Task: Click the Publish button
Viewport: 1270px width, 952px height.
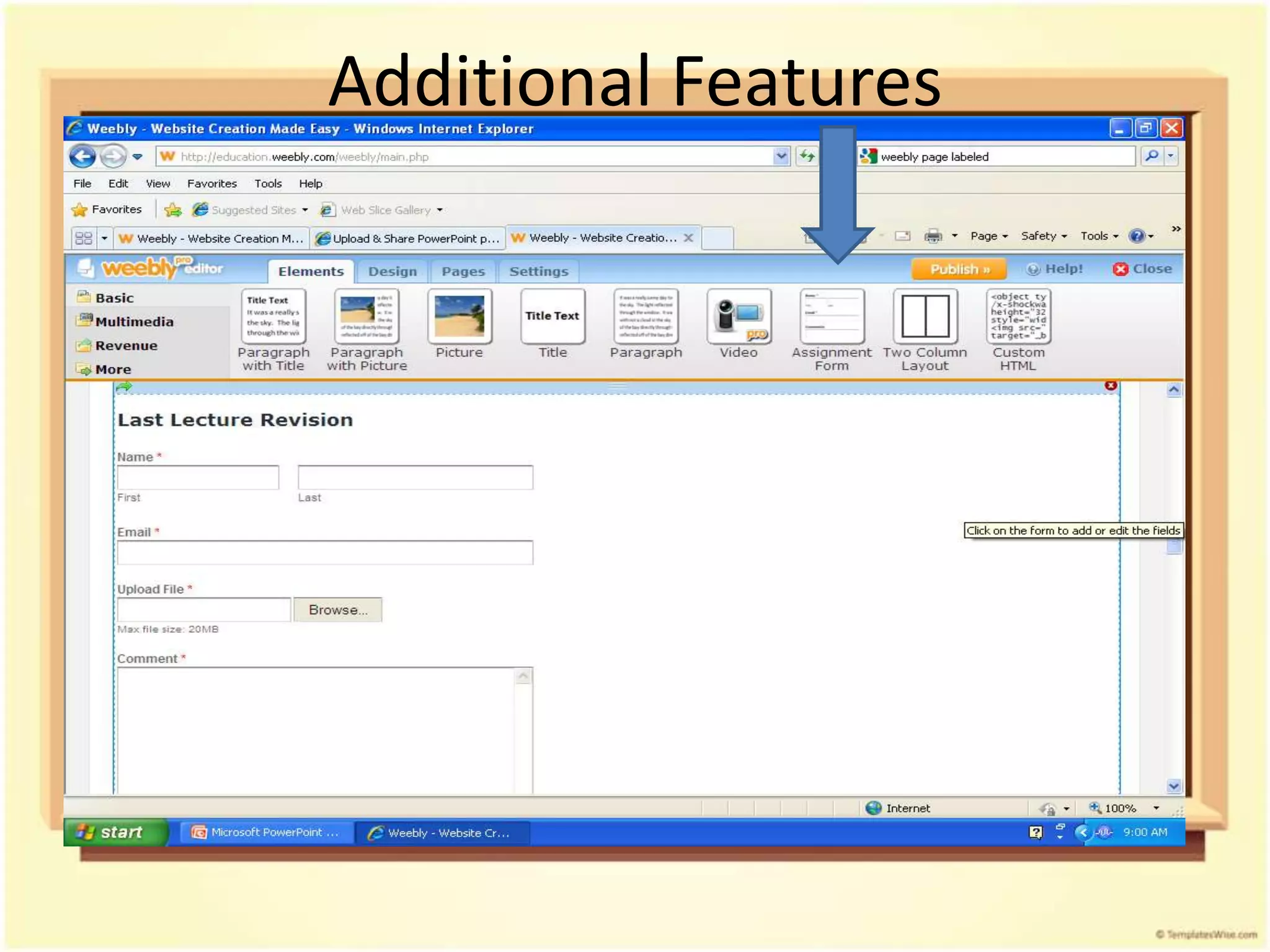Action: pyautogui.click(x=959, y=269)
